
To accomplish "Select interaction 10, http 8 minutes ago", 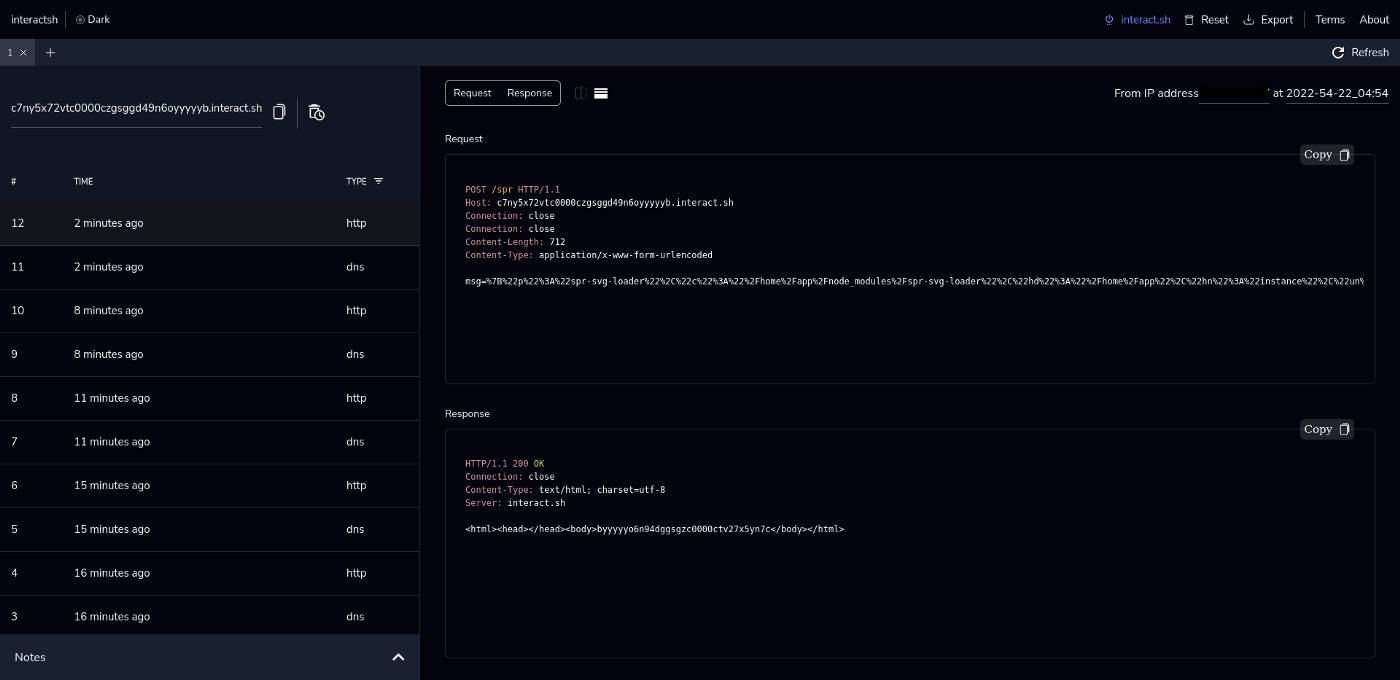I will [210, 311].
